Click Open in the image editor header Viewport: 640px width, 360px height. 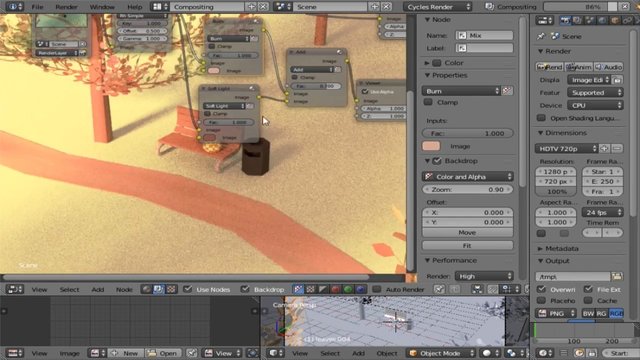163,353
